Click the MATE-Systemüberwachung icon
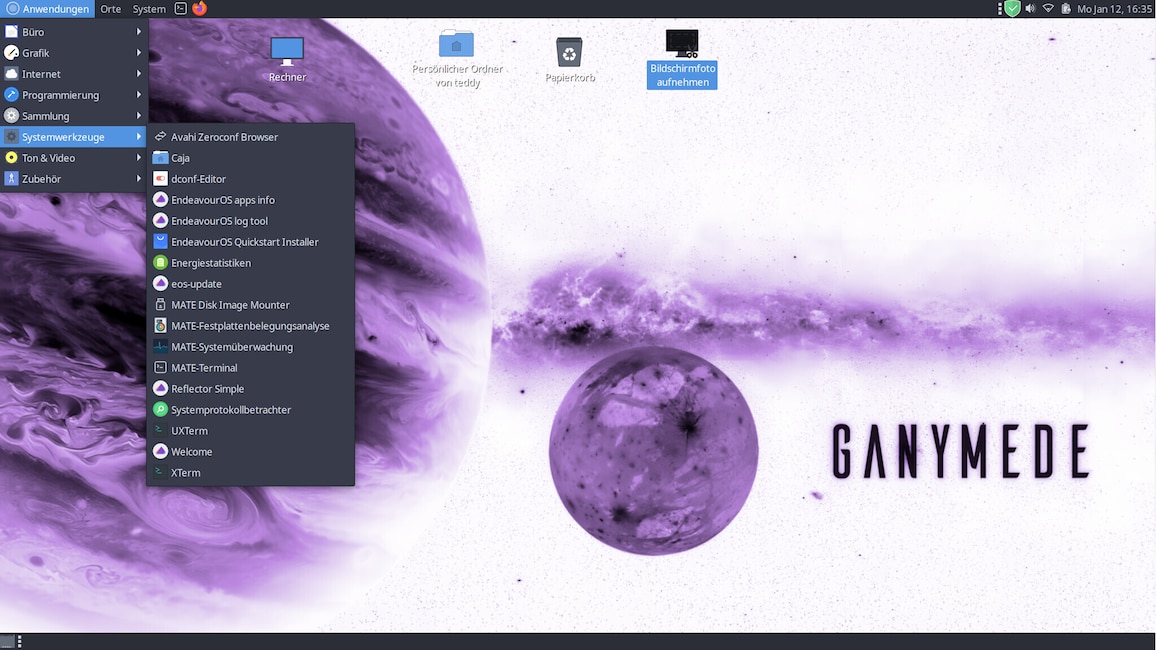The height and width of the screenshot is (650, 1156). click(160, 347)
